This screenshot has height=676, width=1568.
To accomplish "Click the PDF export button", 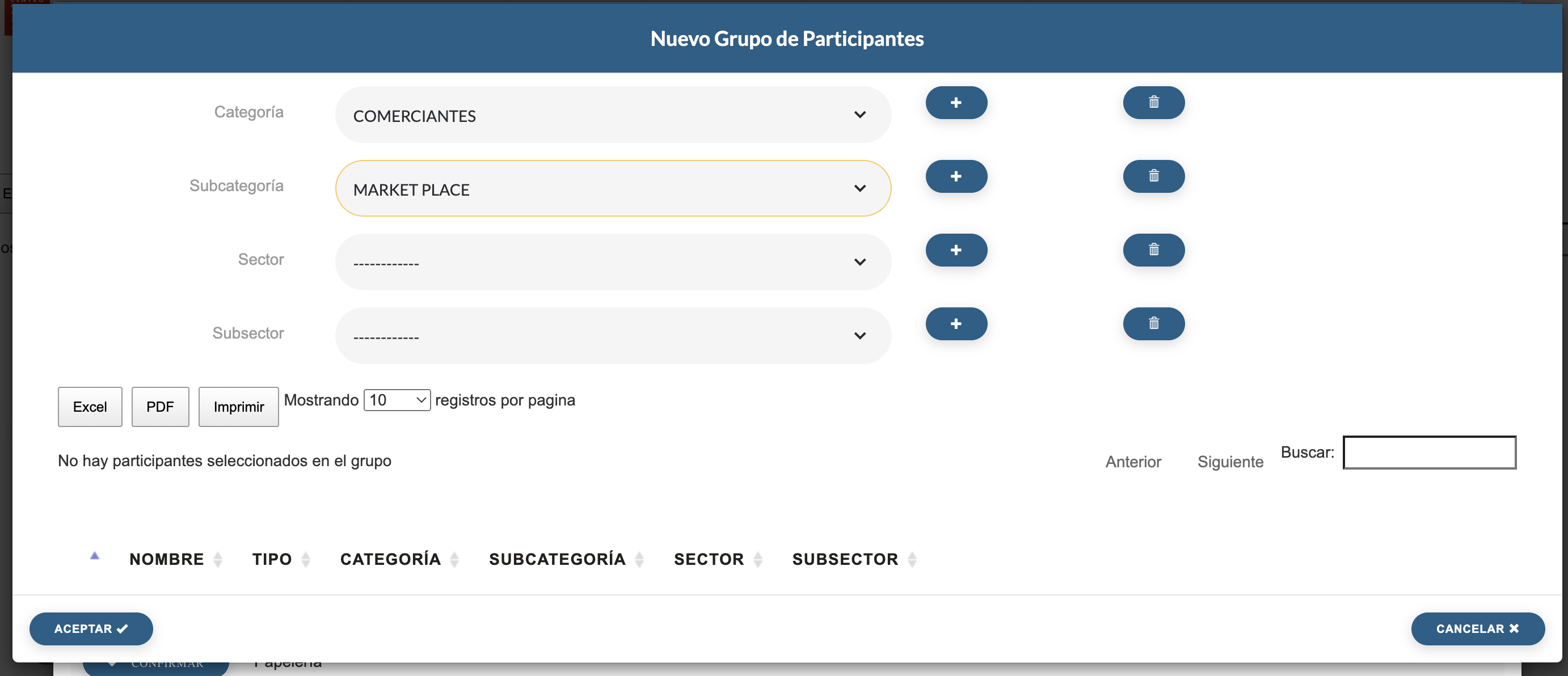I will [160, 407].
